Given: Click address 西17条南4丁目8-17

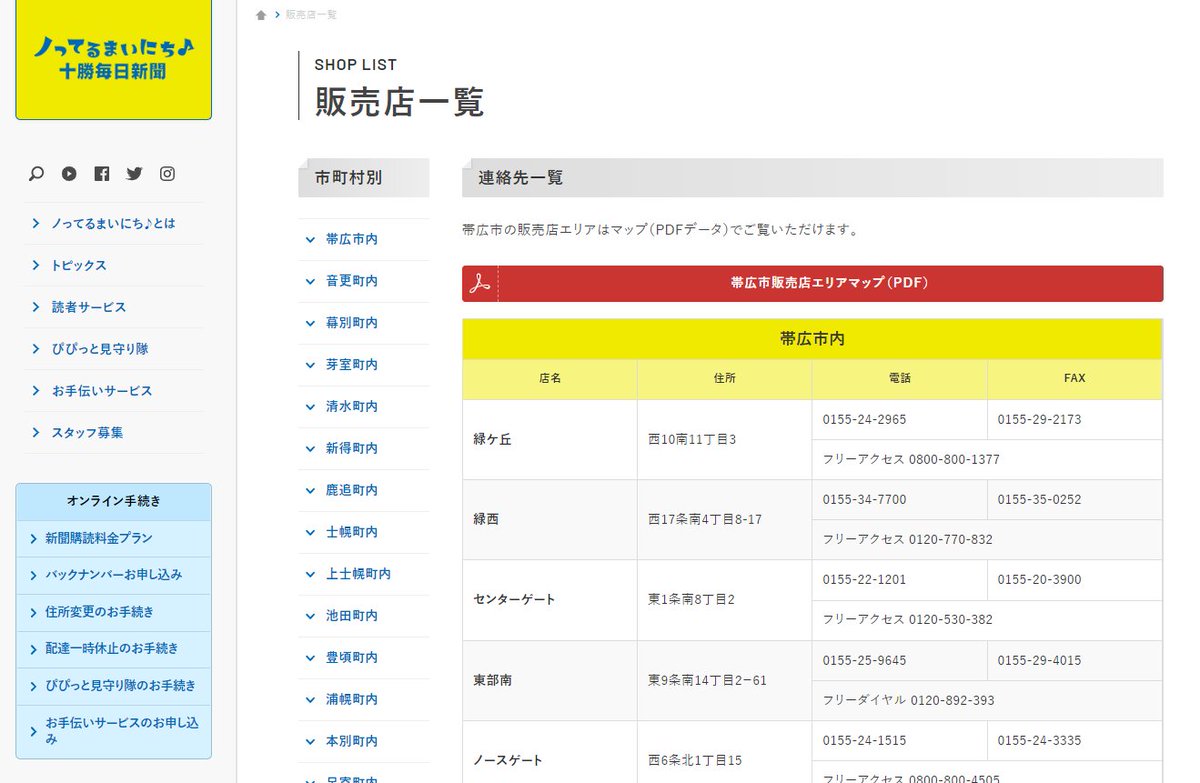Looking at the screenshot, I should coord(705,520).
